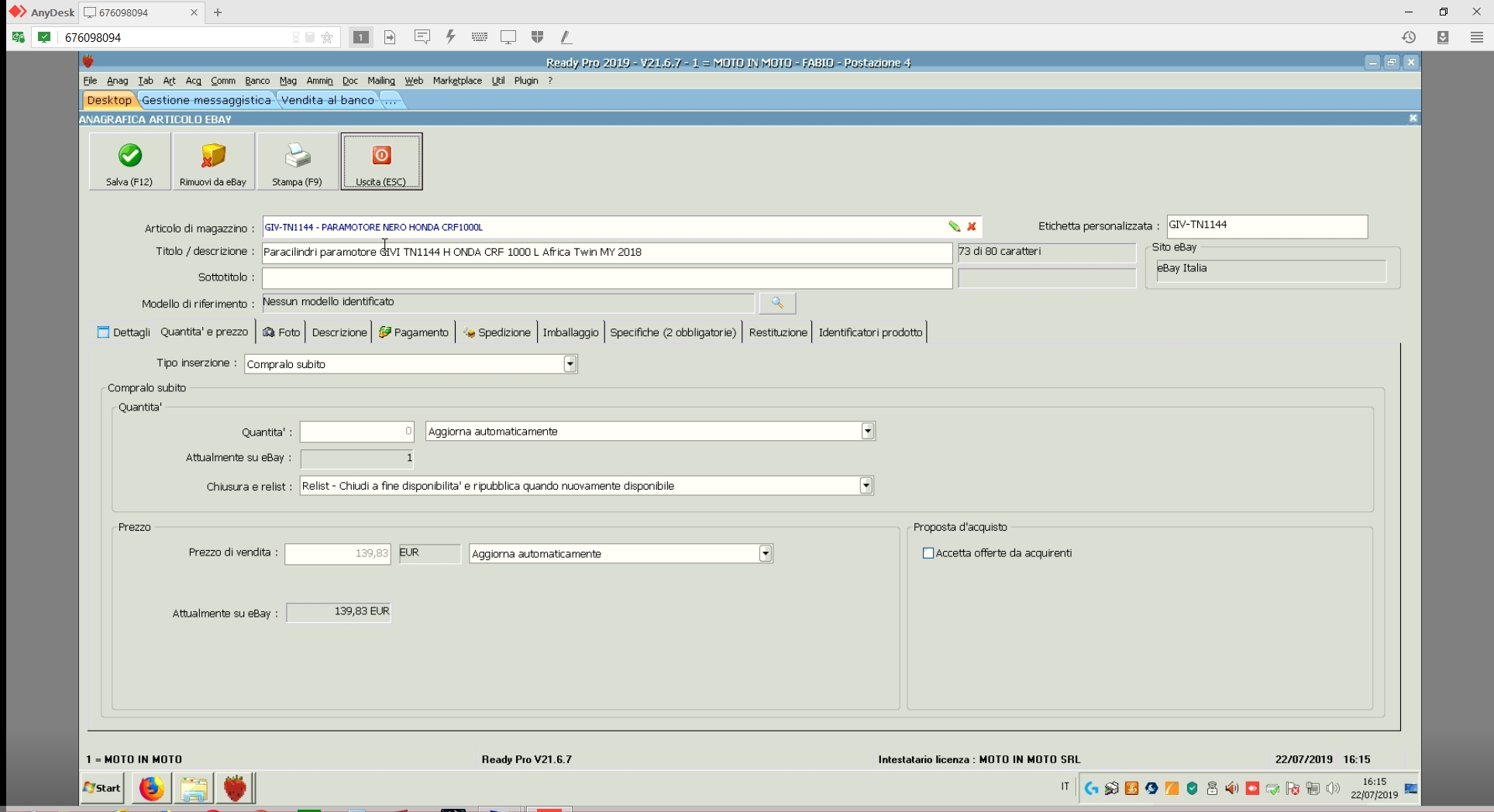1494x812 pixels.
Task: Switch to the Spedizione tab
Action: click(497, 332)
